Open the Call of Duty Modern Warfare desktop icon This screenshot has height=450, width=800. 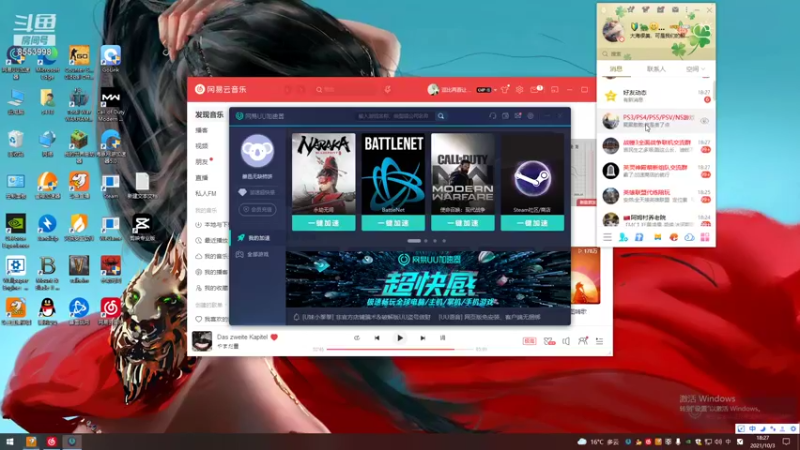[x=111, y=105]
